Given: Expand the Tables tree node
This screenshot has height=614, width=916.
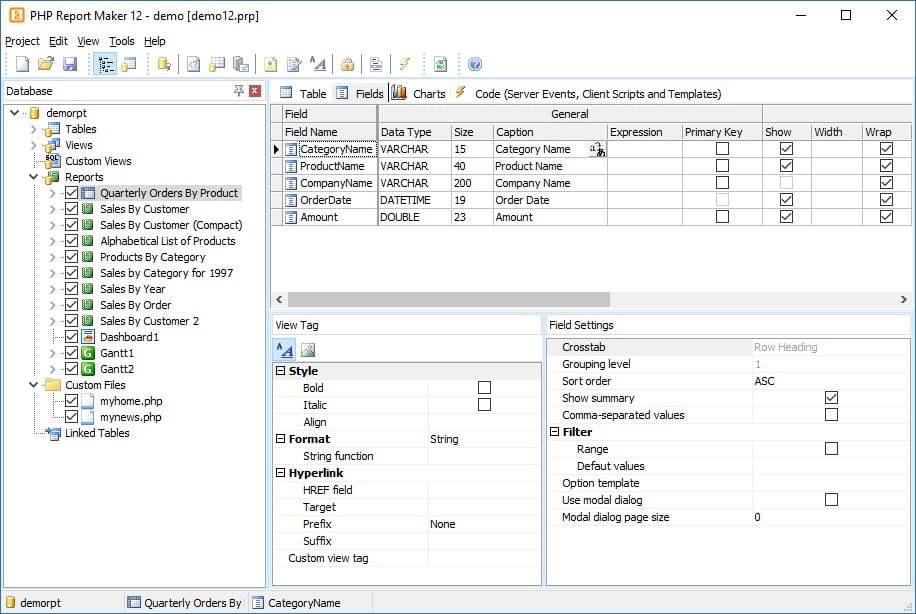Looking at the screenshot, I should [33, 129].
